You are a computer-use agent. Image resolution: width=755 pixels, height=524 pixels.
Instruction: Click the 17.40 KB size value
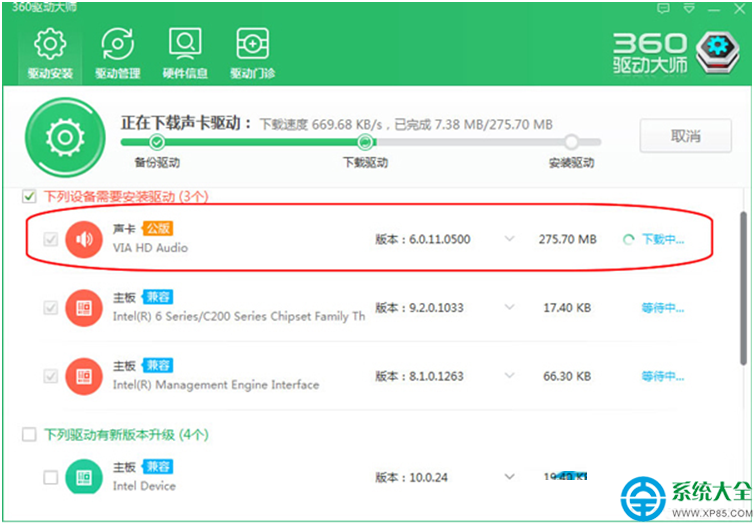point(567,307)
